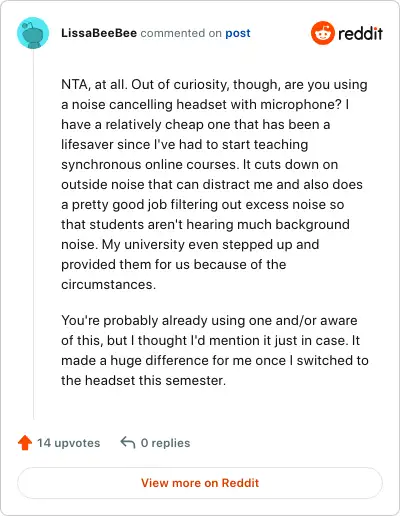This screenshot has height=516, width=400.
Task: Click the reply arrow icon
Action: tap(128, 443)
